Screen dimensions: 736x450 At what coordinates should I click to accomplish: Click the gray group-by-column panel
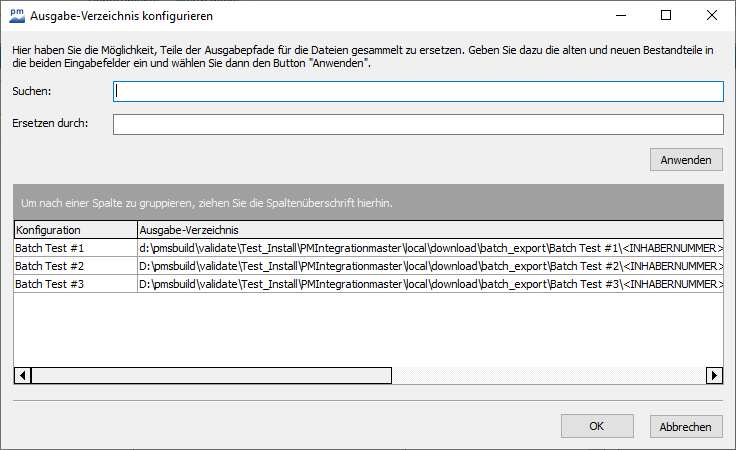(368, 203)
